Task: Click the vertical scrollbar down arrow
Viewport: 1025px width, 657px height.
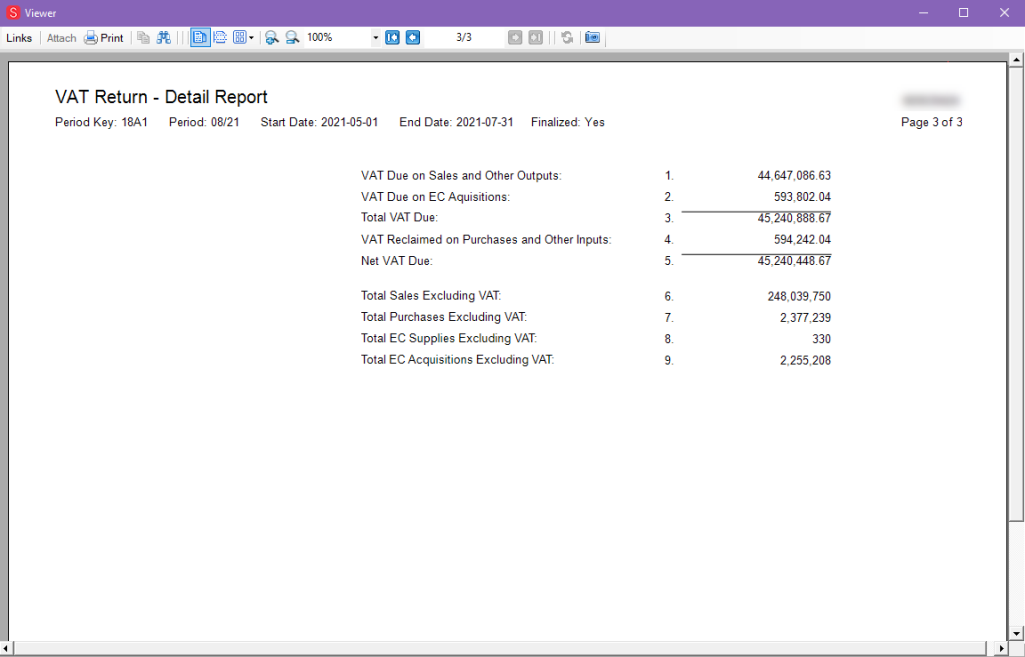Action: tap(1016, 633)
